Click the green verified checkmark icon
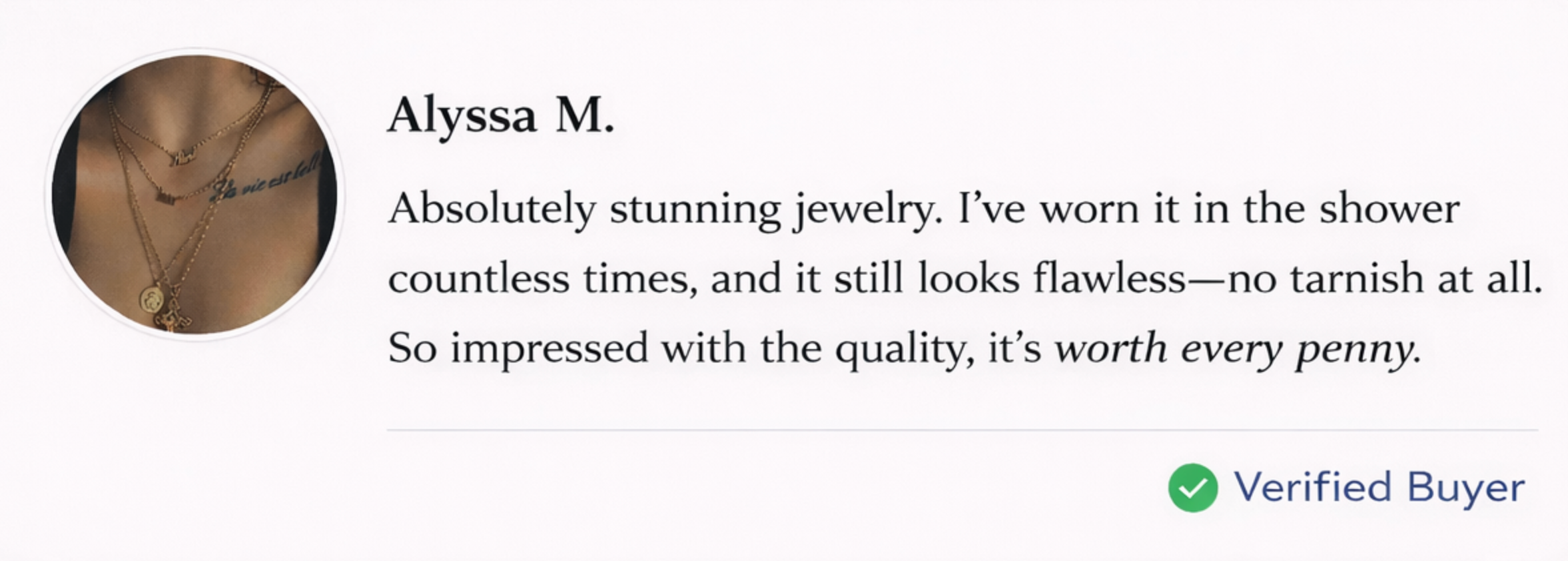The image size is (1568, 561). 1192,488
